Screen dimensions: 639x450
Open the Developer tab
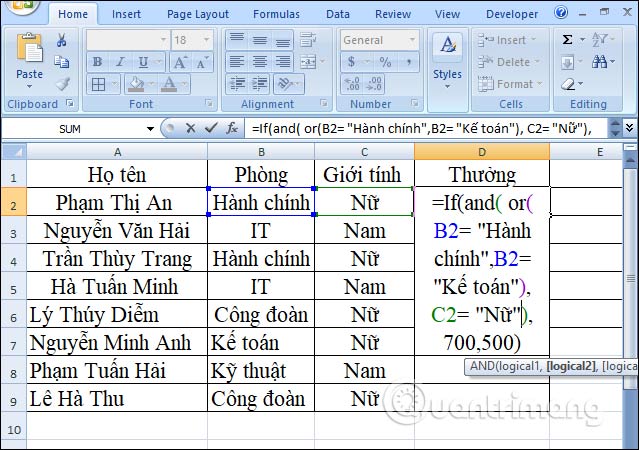pos(512,14)
